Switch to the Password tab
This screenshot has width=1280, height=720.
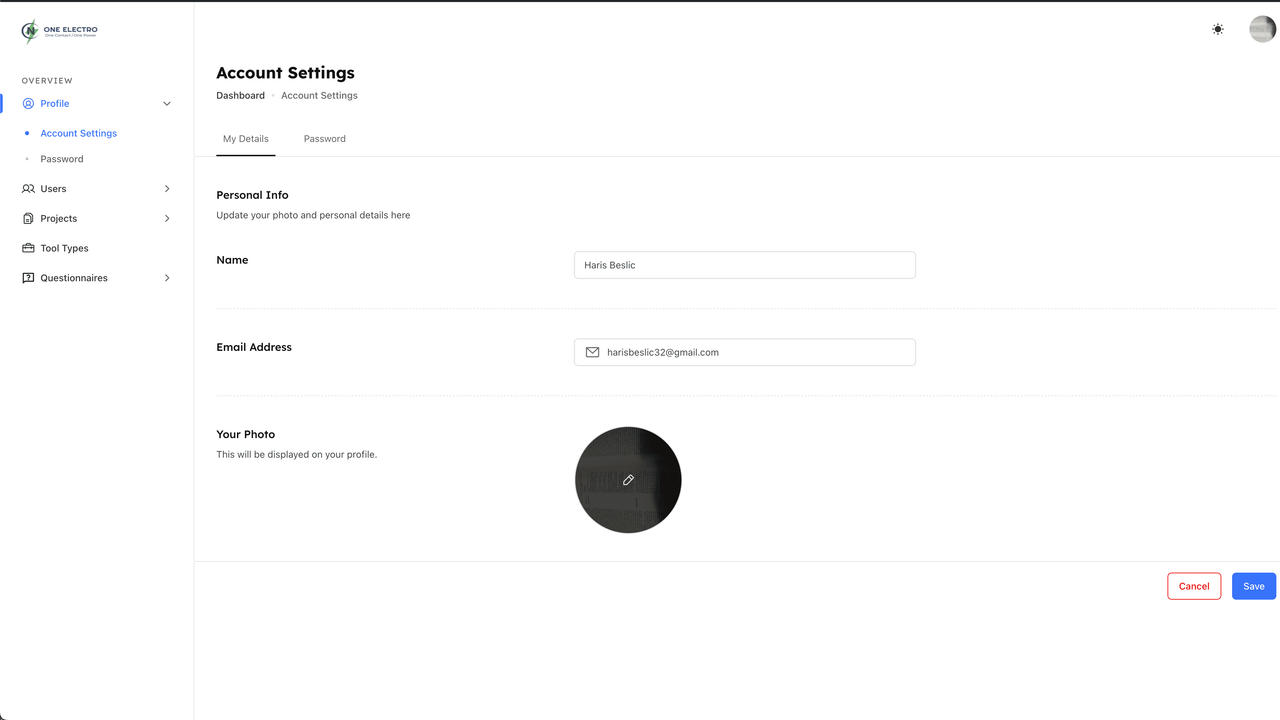click(324, 139)
